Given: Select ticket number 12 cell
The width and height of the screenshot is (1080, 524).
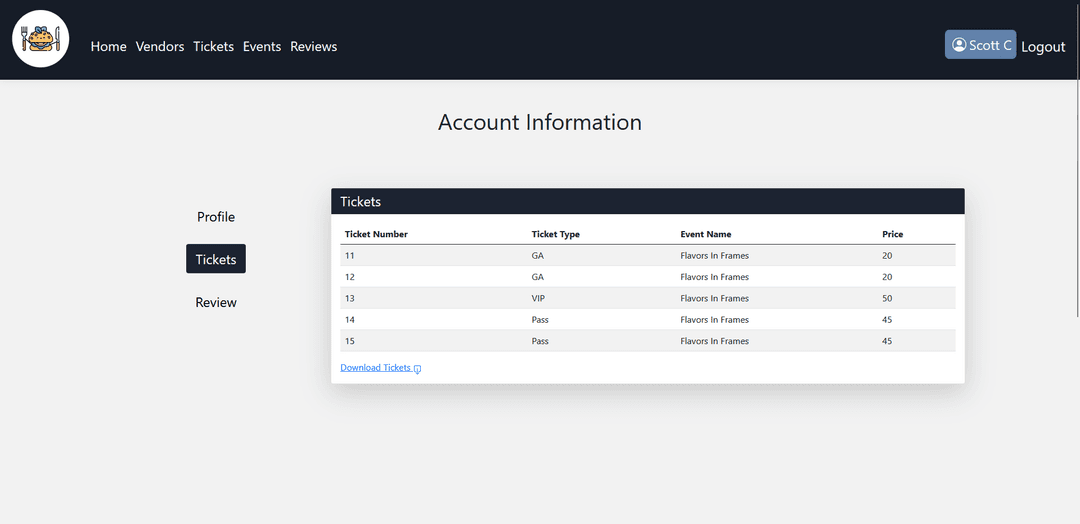Looking at the screenshot, I should point(433,277).
